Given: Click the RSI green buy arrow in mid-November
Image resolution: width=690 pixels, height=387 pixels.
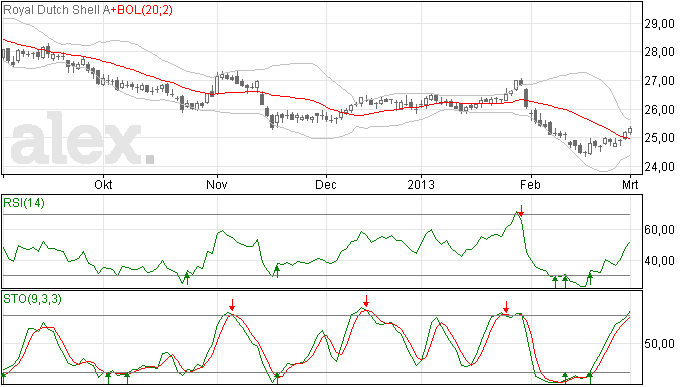Looking at the screenshot, I should click(x=277, y=271).
